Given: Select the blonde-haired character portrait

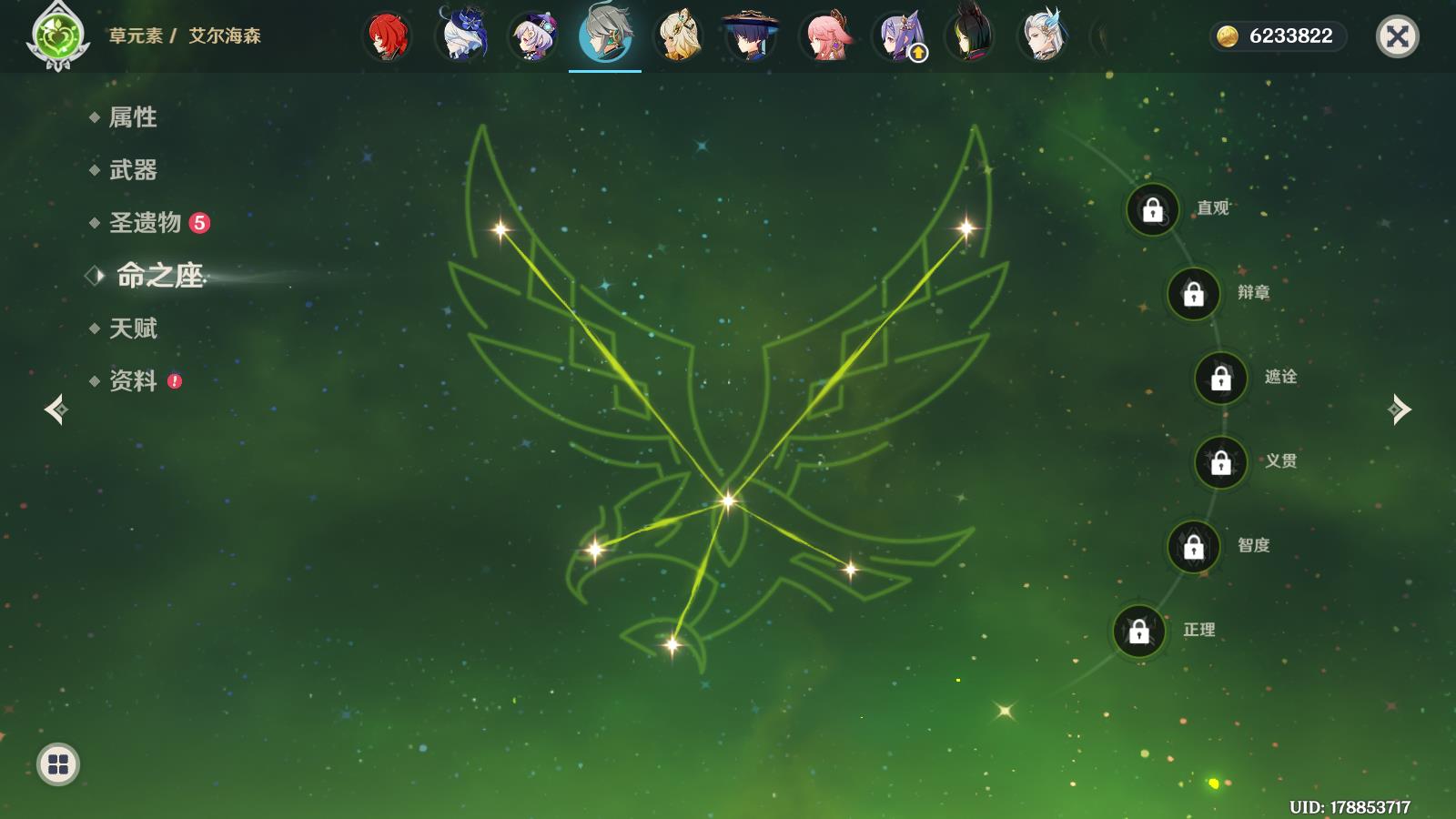Looking at the screenshot, I should coord(679,36).
